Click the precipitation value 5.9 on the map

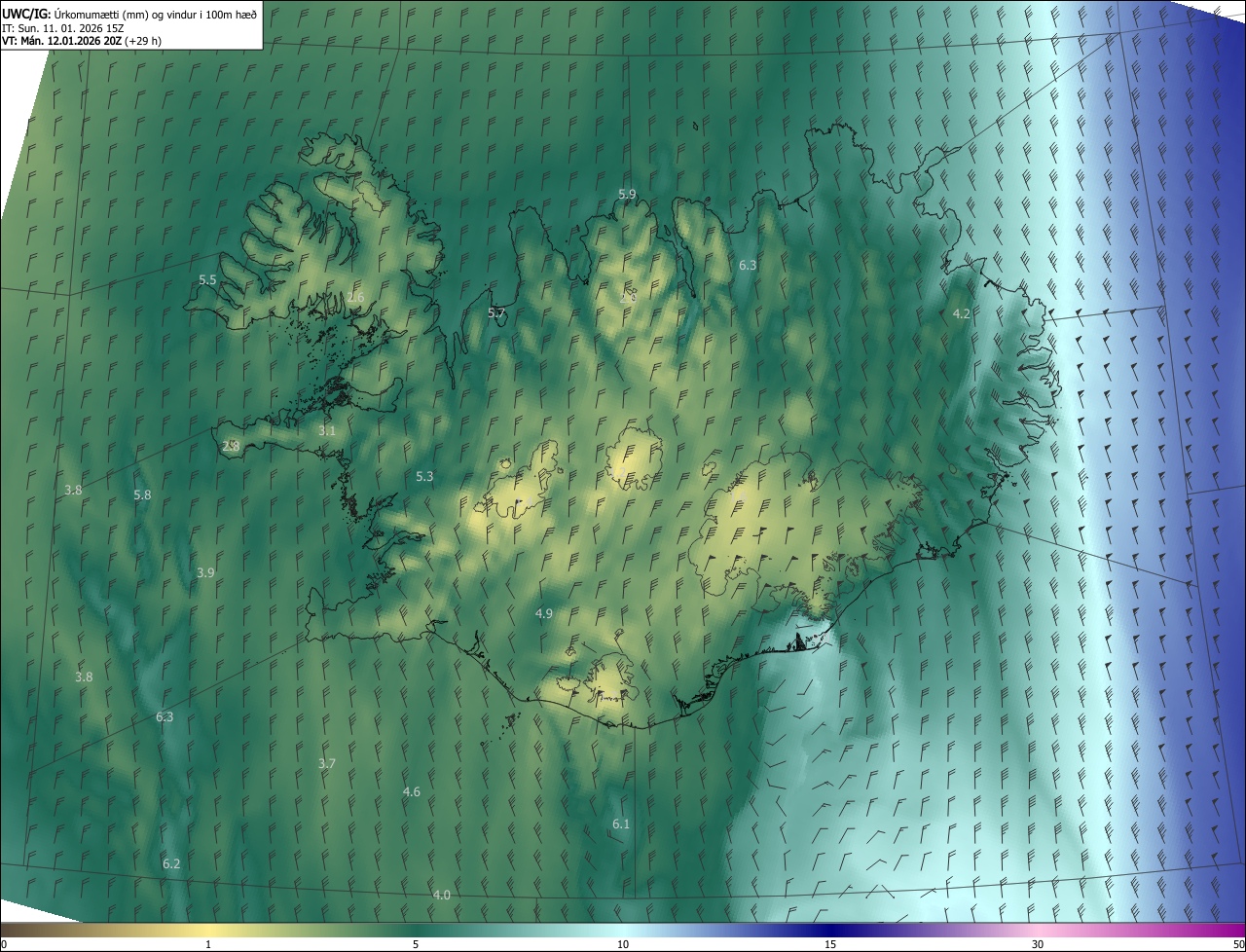coord(627,195)
